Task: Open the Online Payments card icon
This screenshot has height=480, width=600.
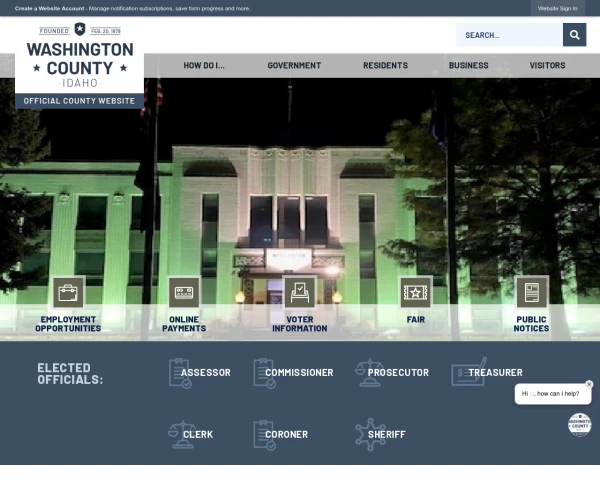Action: (184, 293)
